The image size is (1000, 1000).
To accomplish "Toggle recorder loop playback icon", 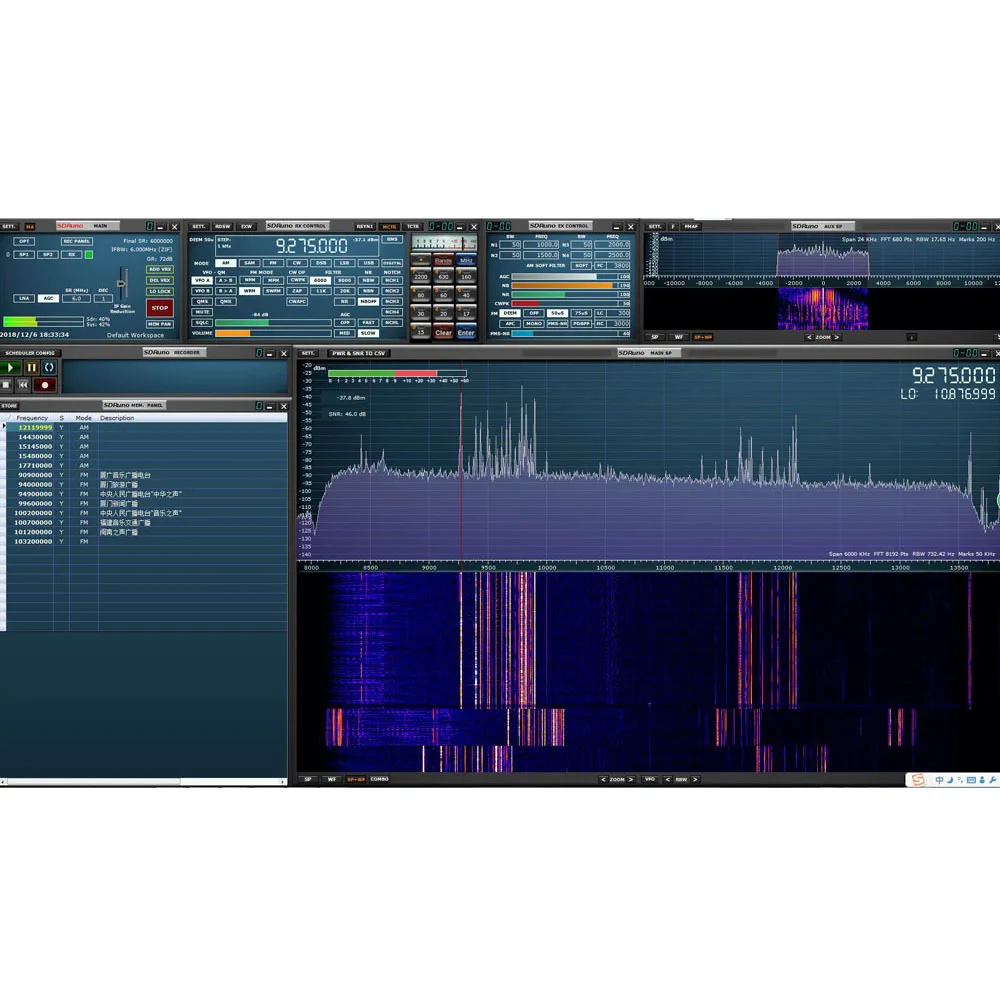I will [x=49, y=367].
